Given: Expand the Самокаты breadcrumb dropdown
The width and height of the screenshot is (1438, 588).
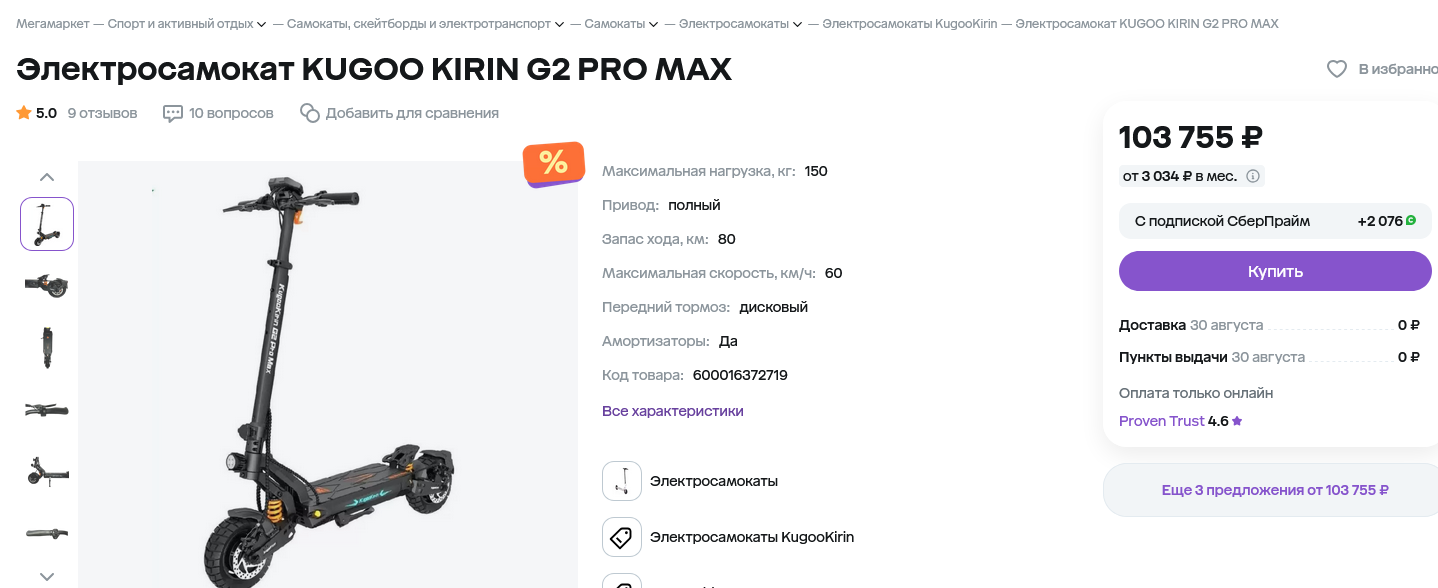Looking at the screenshot, I should 653,24.
